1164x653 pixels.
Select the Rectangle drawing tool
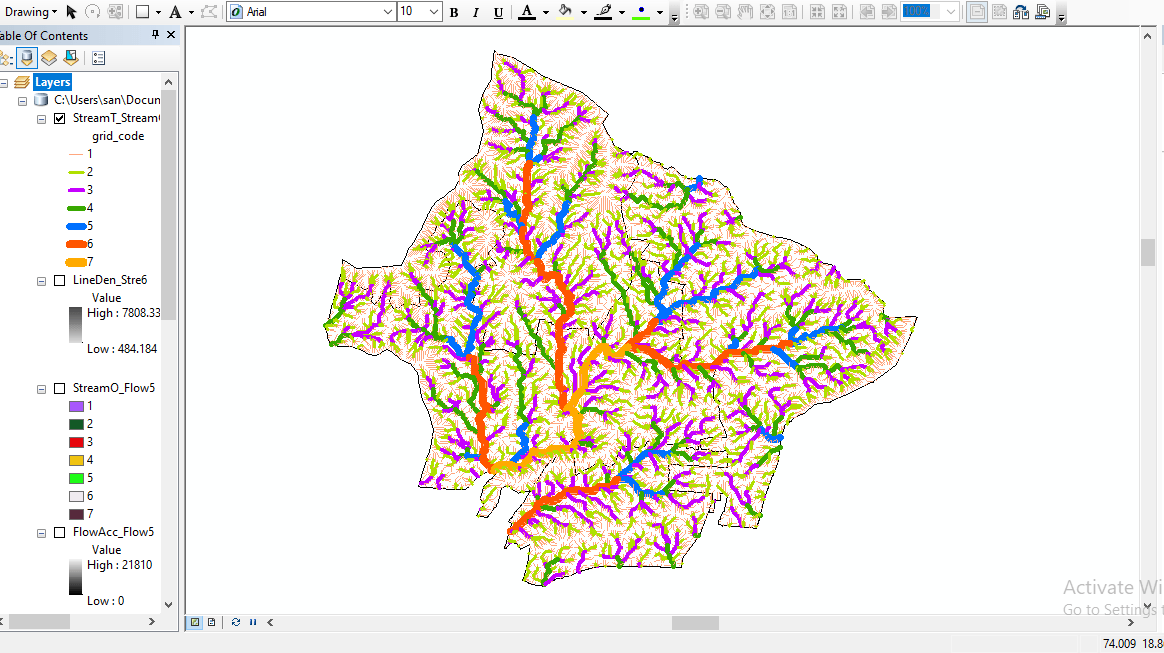[143, 12]
